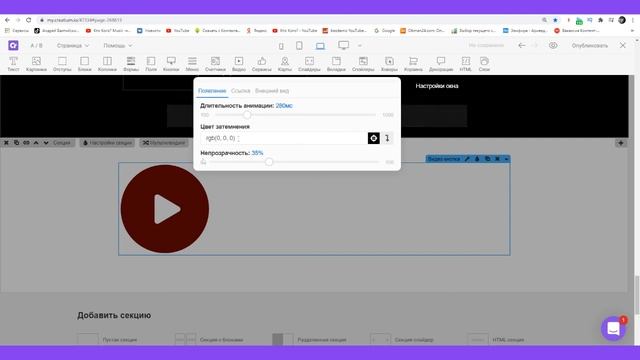The image size is (640, 360).
Task: Switch to the Появление tab
Action: click(212, 91)
